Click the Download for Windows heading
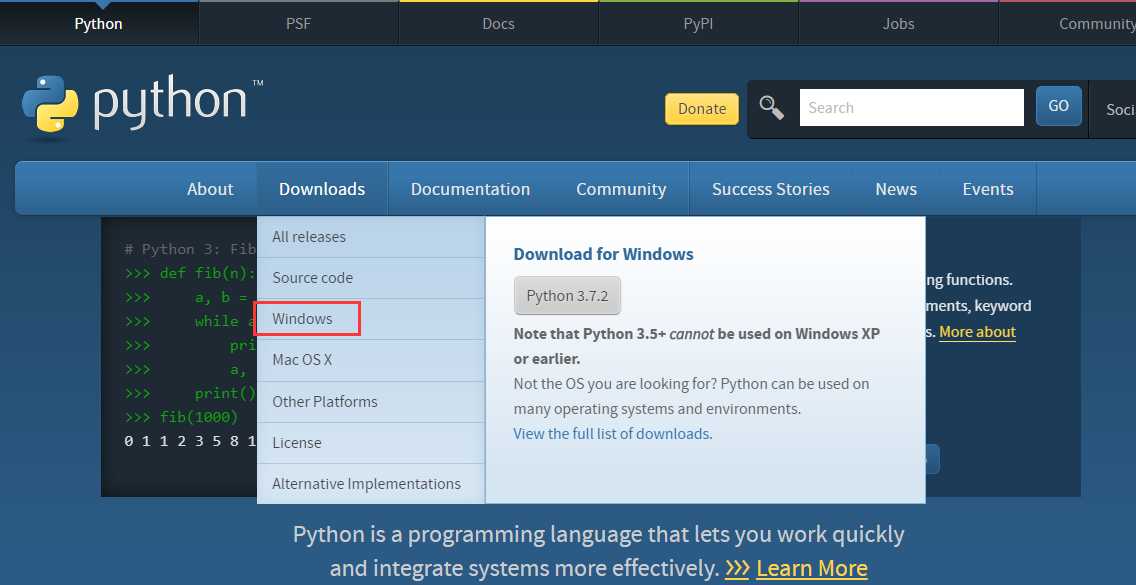The height and width of the screenshot is (585, 1136). pos(604,254)
